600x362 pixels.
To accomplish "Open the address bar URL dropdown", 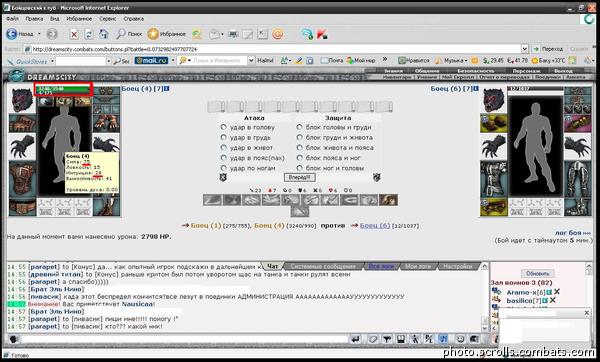I will pyautogui.click(x=524, y=49).
